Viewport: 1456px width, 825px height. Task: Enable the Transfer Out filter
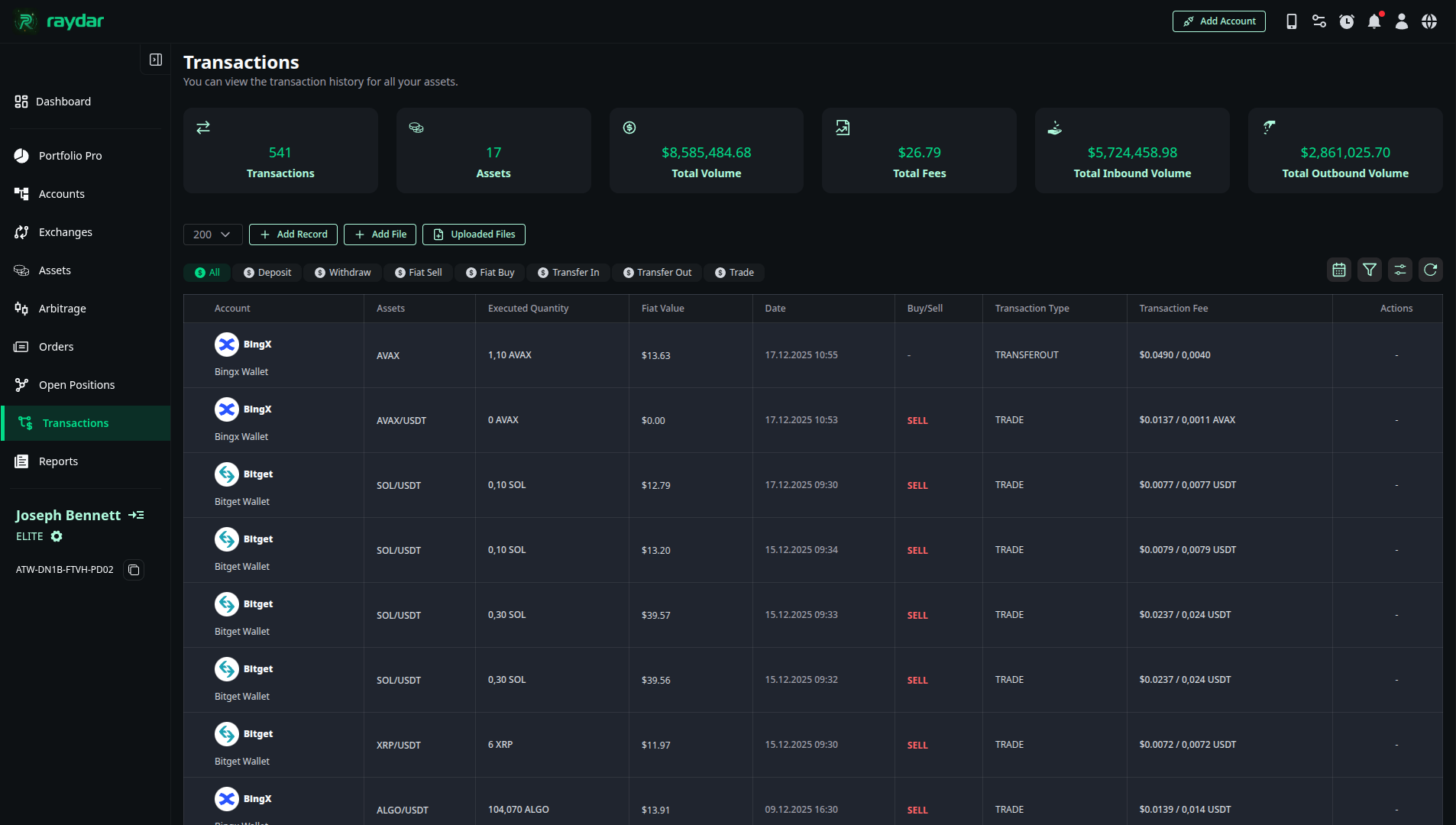pos(657,272)
